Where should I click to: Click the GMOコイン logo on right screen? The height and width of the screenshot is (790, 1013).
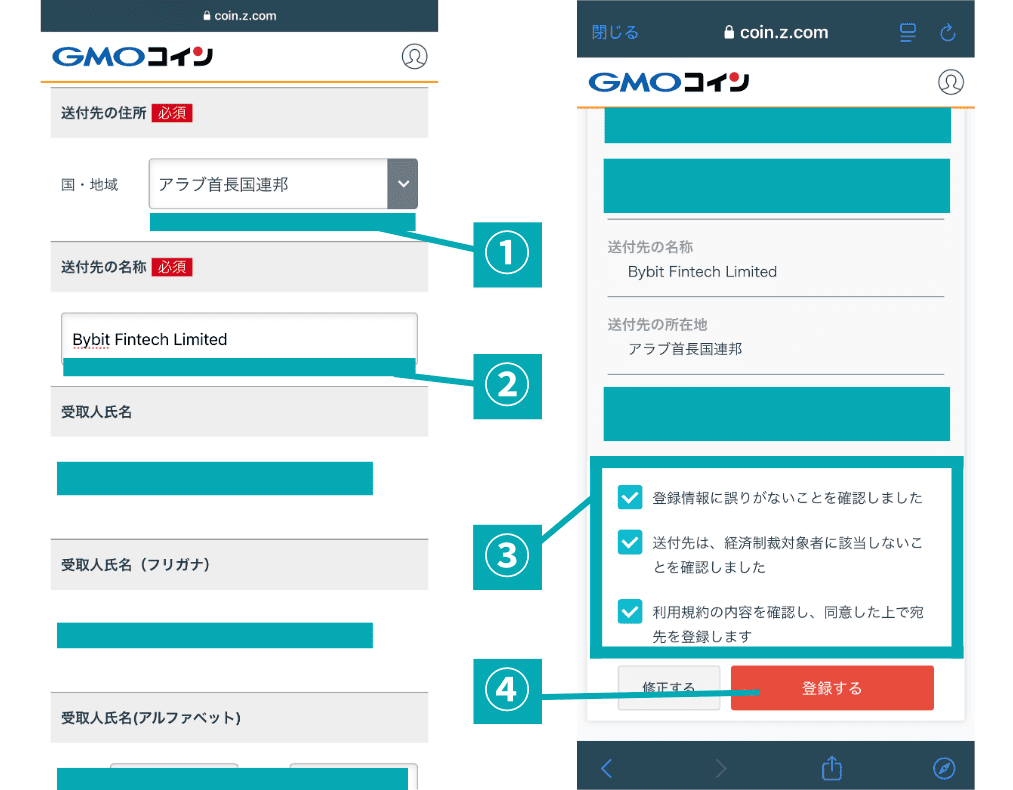[x=668, y=82]
